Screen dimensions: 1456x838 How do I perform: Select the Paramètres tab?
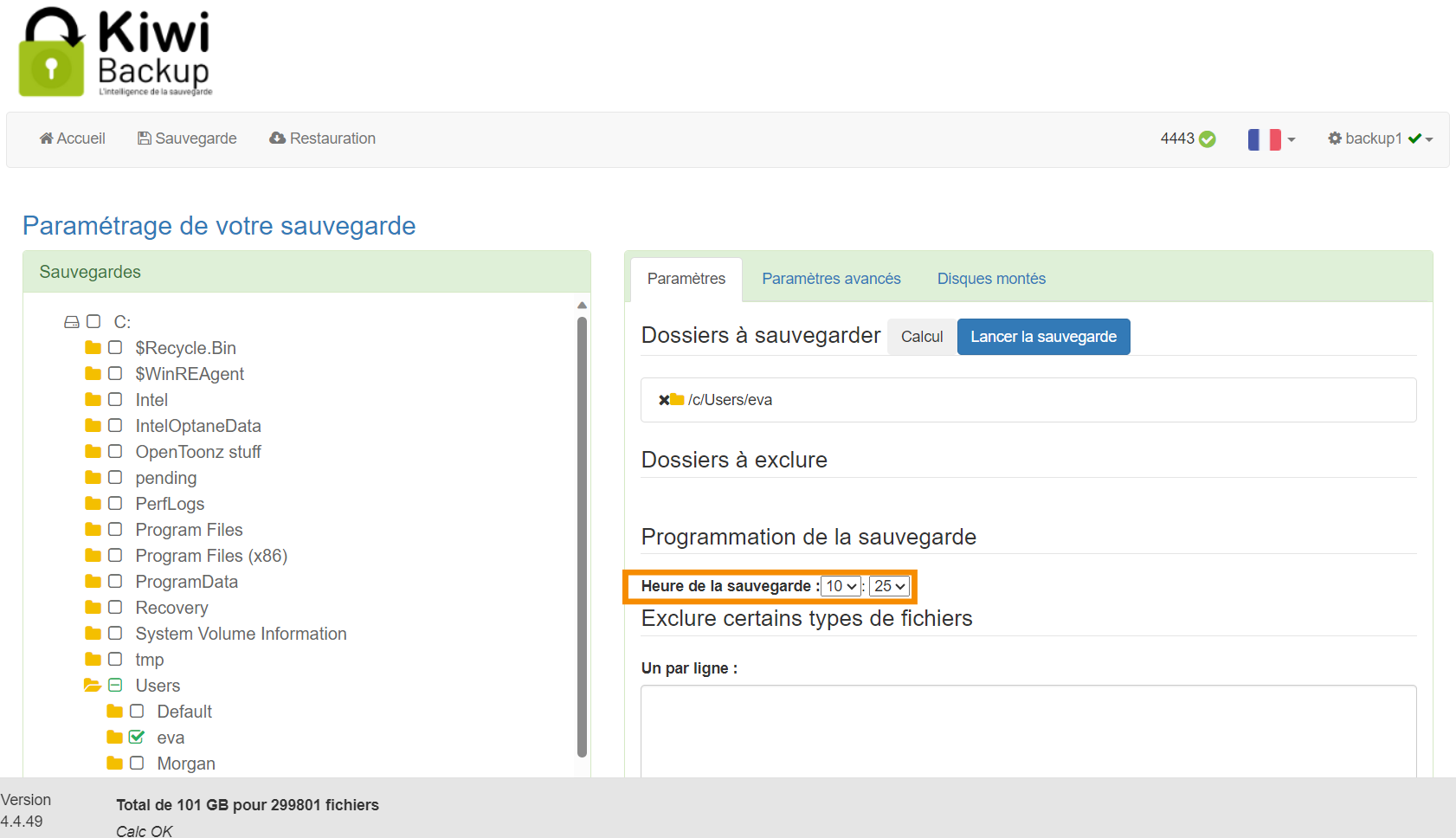pyautogui.click(x=686, y=279)
